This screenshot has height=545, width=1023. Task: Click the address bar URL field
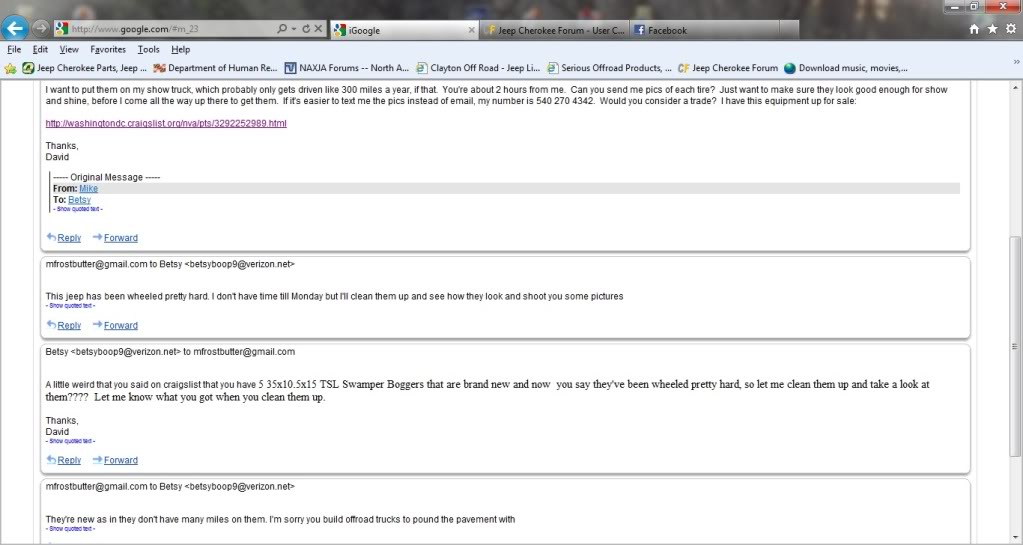point(172,29)
